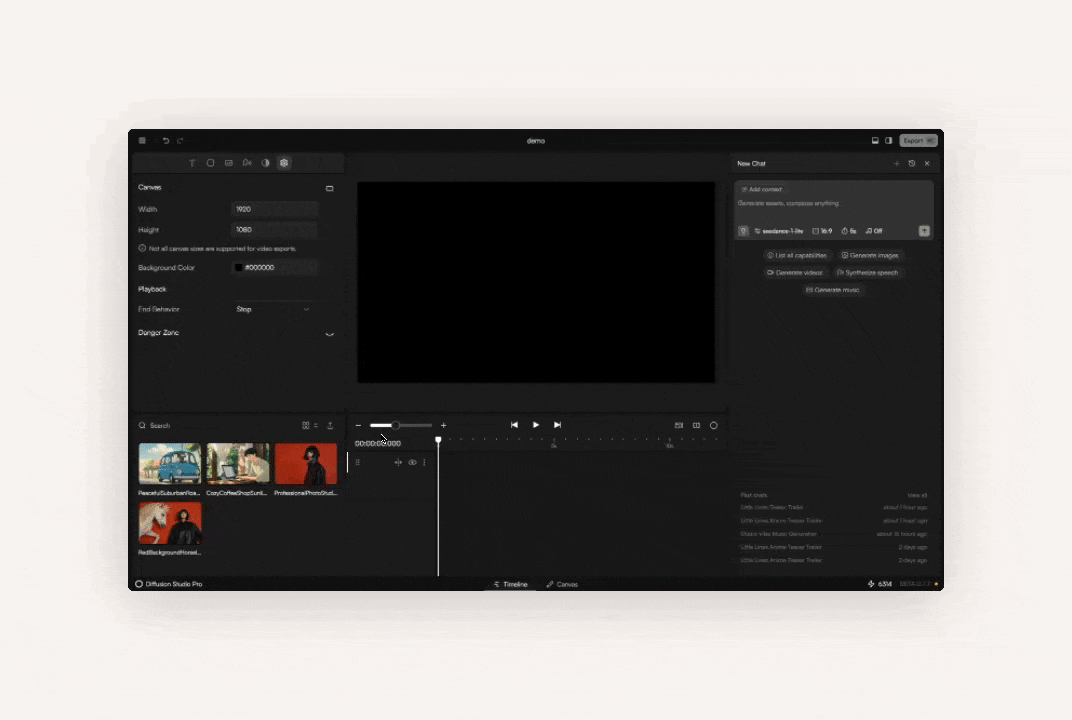Click the Undo arrow icon
Image resolution: width=1072 pixels, height=720 pixels.
[165, 140]
